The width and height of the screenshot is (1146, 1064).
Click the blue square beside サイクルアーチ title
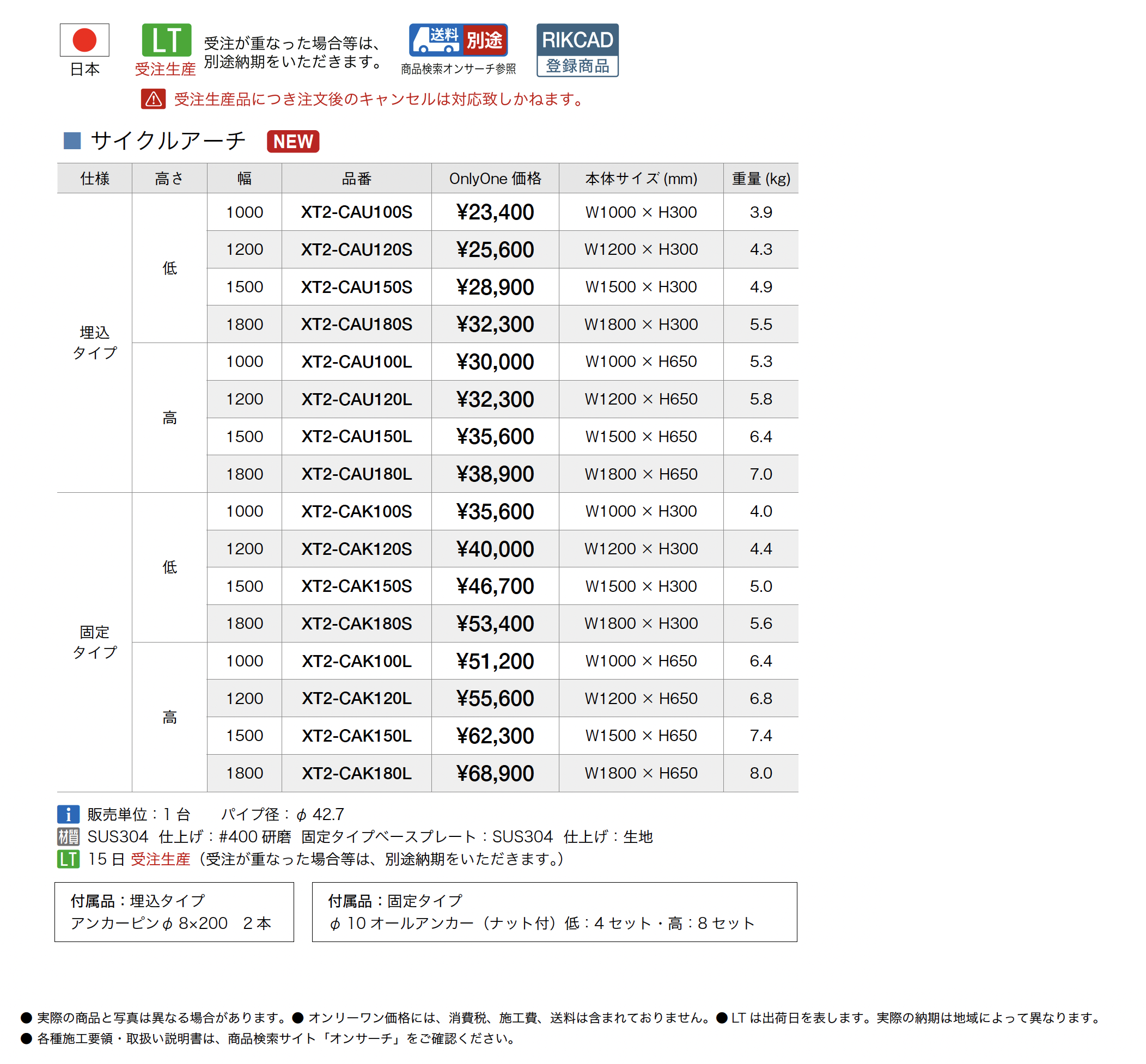click(72, 140)
